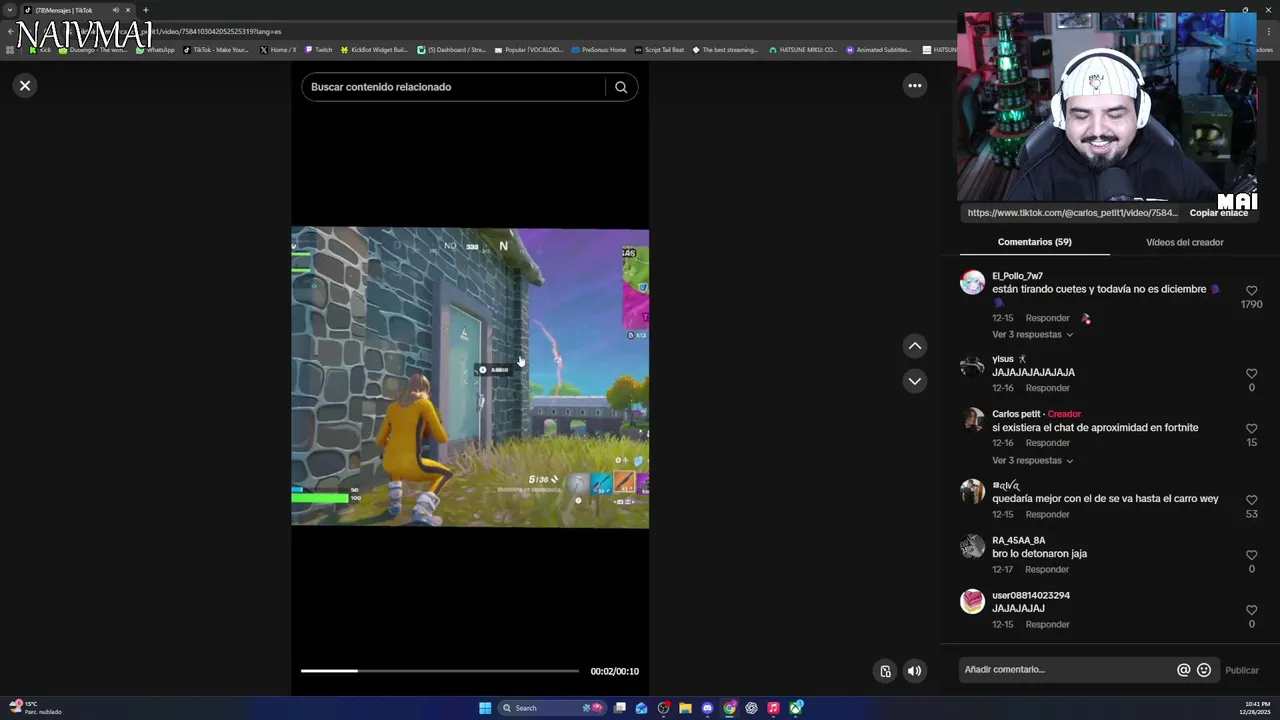The width and height of the screenshot is (1280, 720).
Task: Like user08814023294's comment heart
Action: pos(1251,610)
